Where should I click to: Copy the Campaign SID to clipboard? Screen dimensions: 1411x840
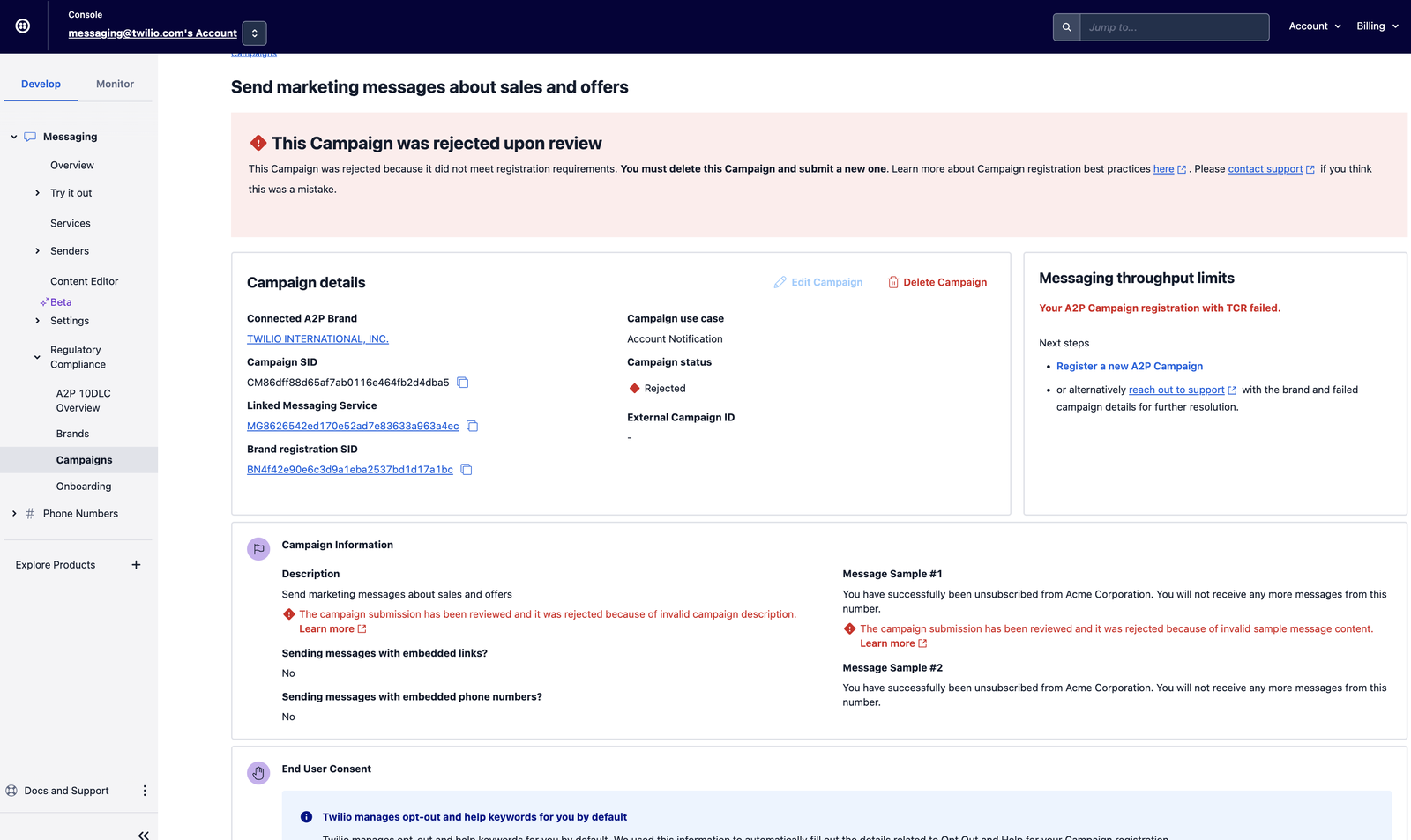pyautogui.click(x=463, y=383)
